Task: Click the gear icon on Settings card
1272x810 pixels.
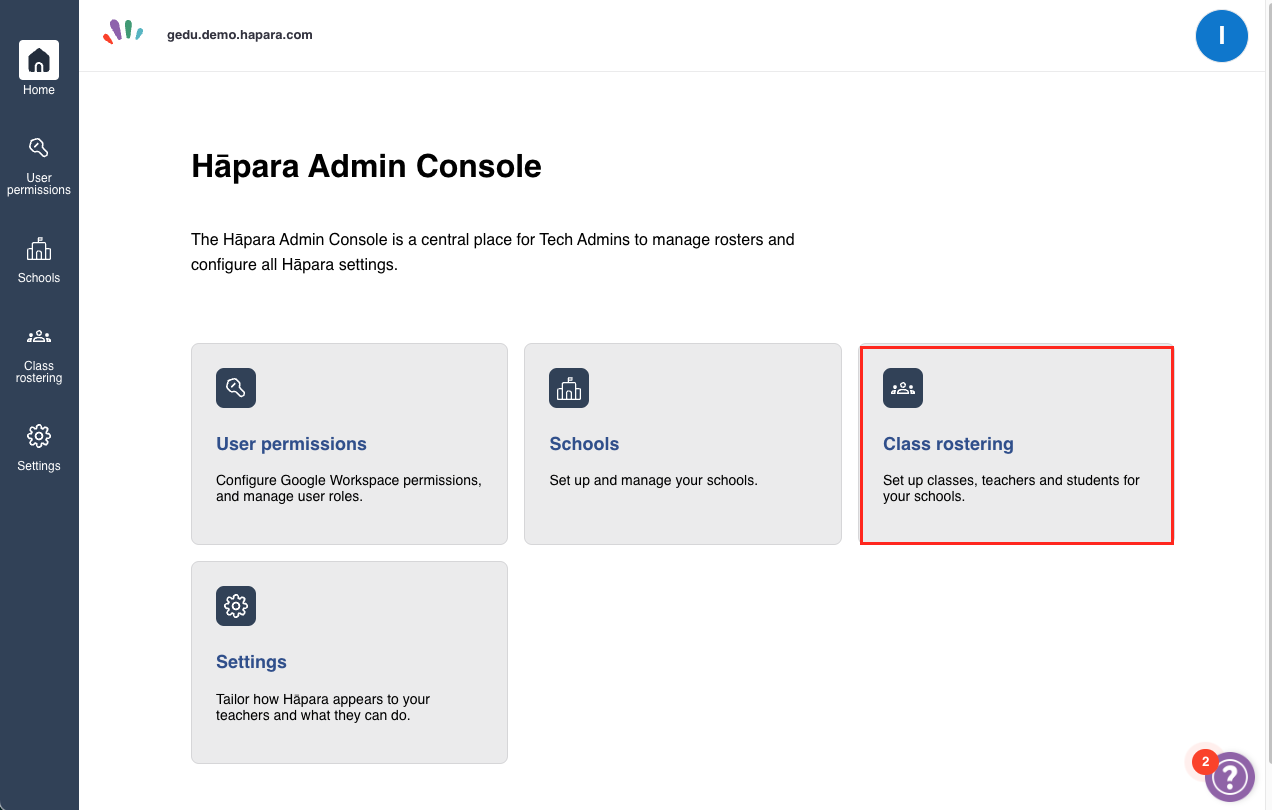Action: pos(235,606)
